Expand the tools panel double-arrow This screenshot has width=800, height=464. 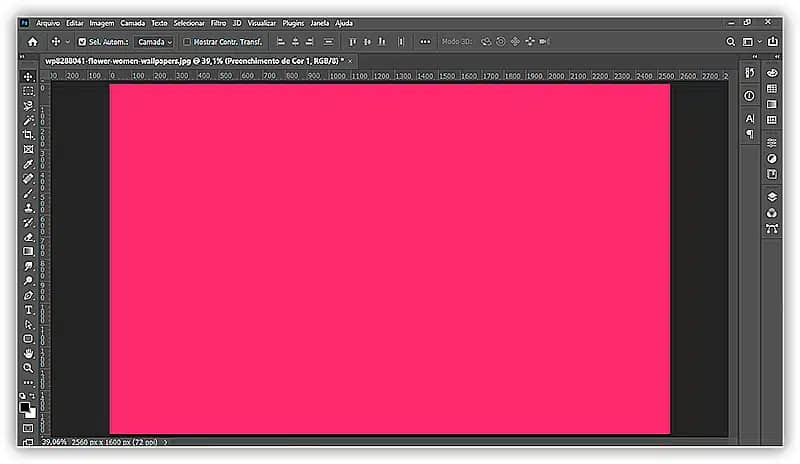(x=22, y=57)
